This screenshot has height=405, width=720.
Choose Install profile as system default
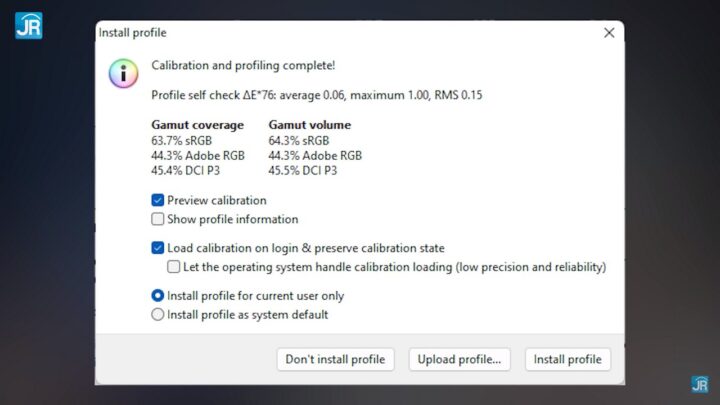pyautogui.click(x=158, y=314)
